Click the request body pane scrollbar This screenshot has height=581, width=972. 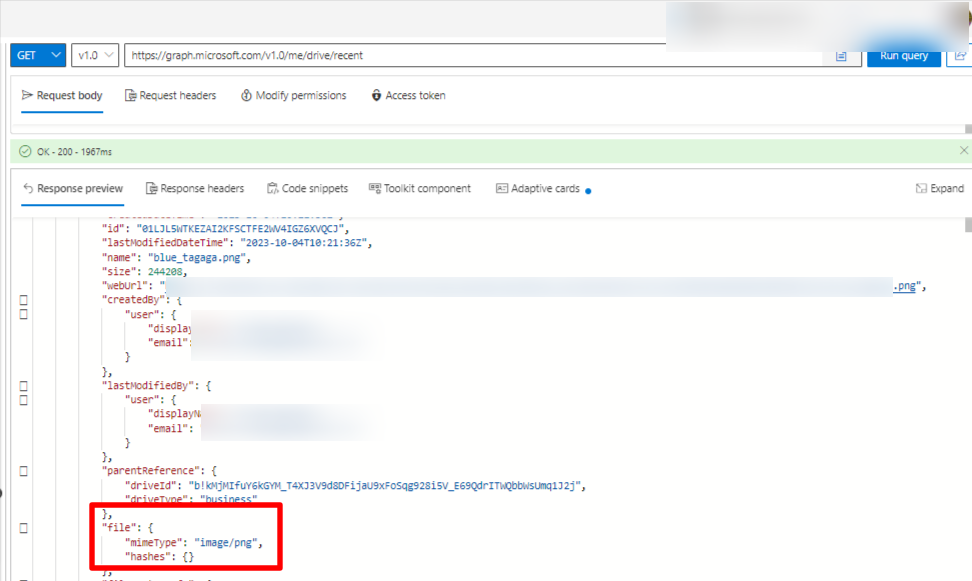968,129
